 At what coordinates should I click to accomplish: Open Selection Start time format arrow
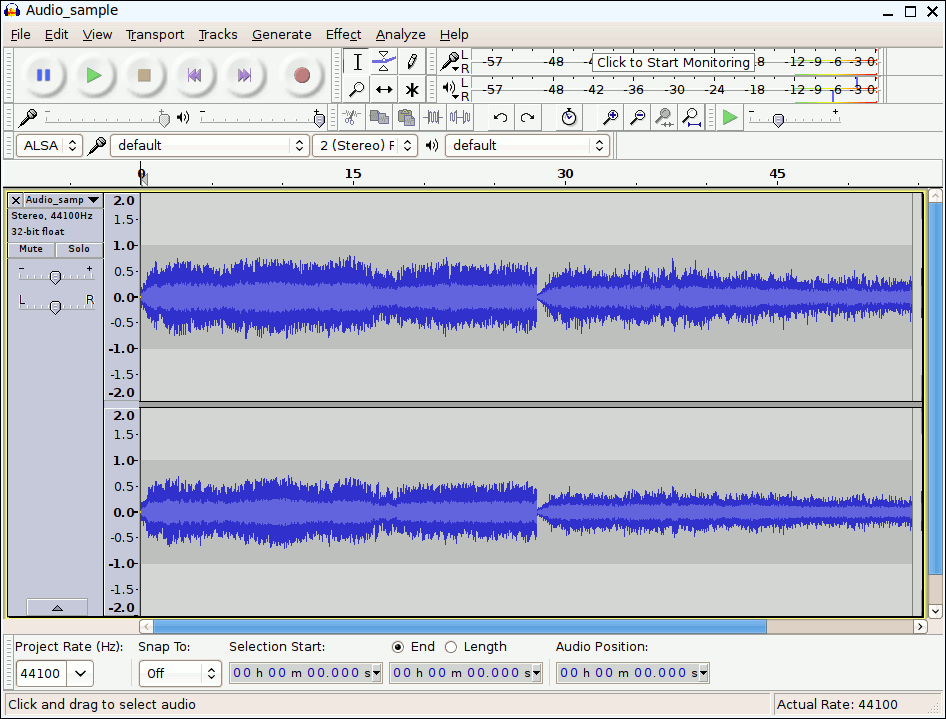coord(377,673)
